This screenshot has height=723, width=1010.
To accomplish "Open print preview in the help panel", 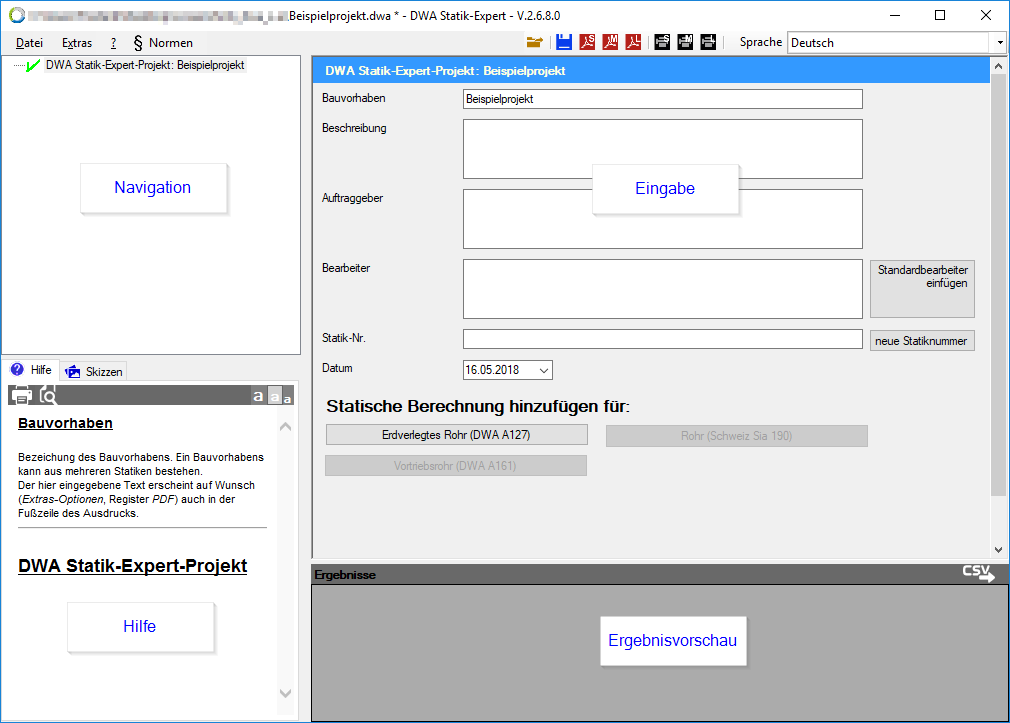I will (47, 395).
